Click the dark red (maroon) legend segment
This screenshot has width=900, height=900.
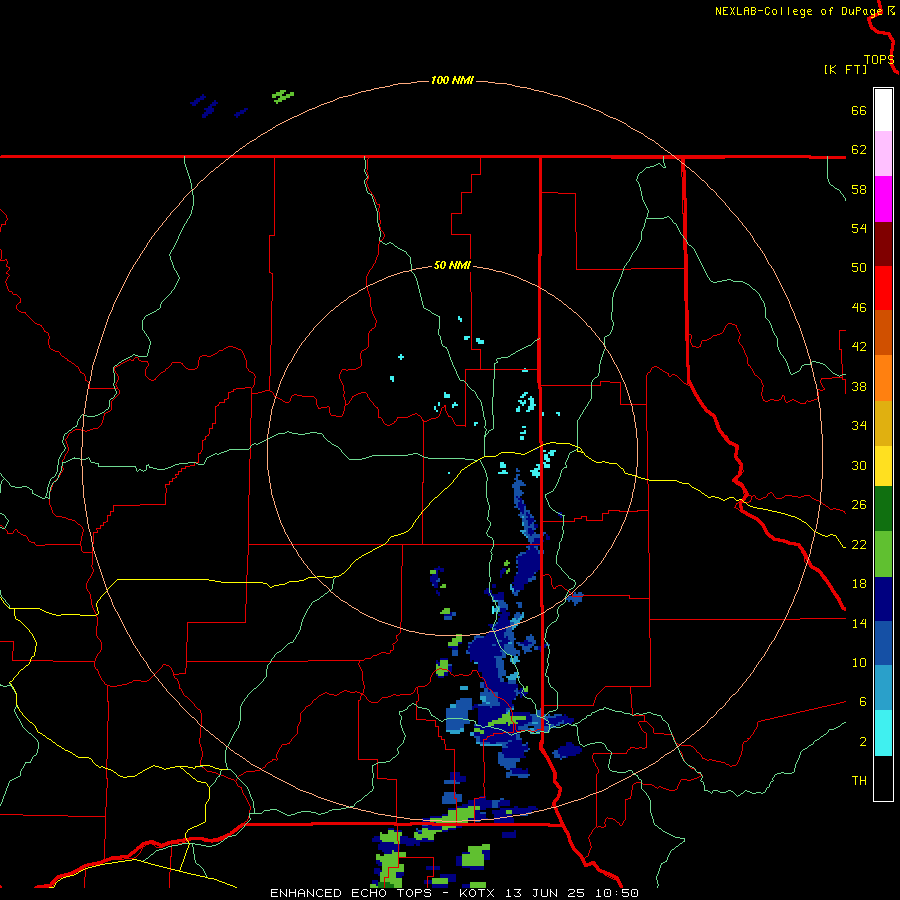pyautogui.click(x=883, y=244)
